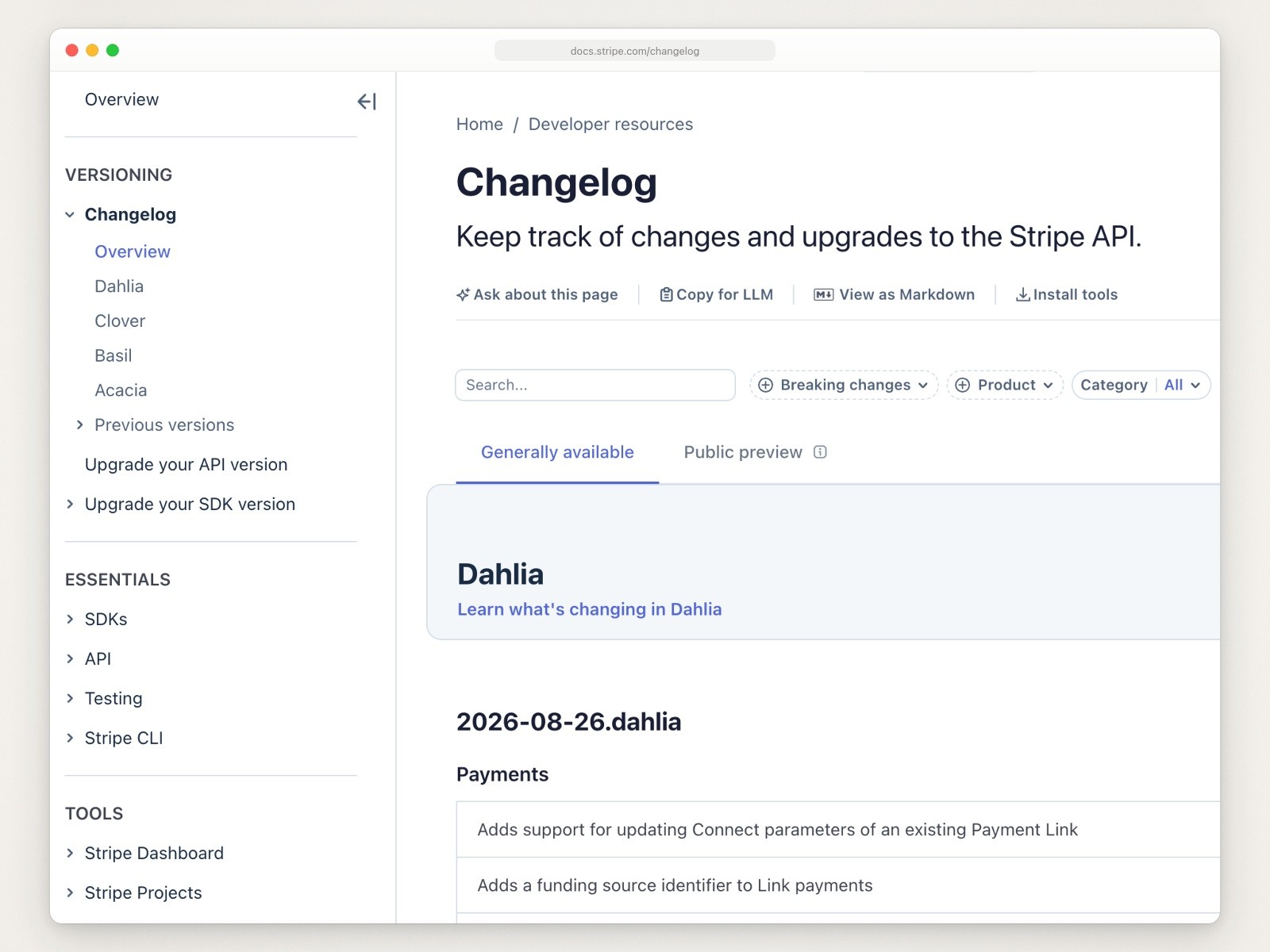The width and height of the screenshot is (1270, 952).
Task: Click Ask about this page button
Action: click(537, 295)
